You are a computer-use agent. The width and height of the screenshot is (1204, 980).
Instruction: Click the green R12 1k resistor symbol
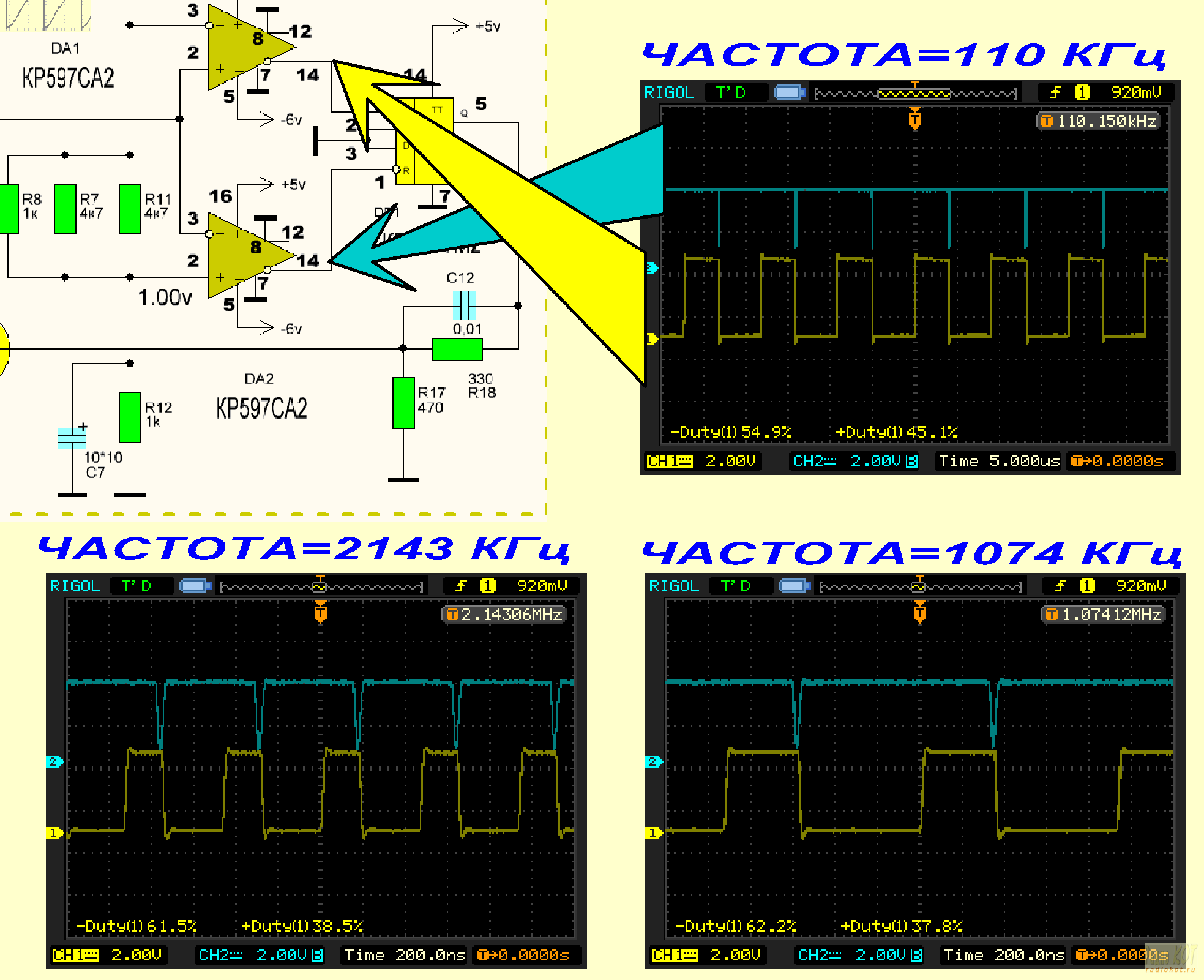tap(130, 417)
